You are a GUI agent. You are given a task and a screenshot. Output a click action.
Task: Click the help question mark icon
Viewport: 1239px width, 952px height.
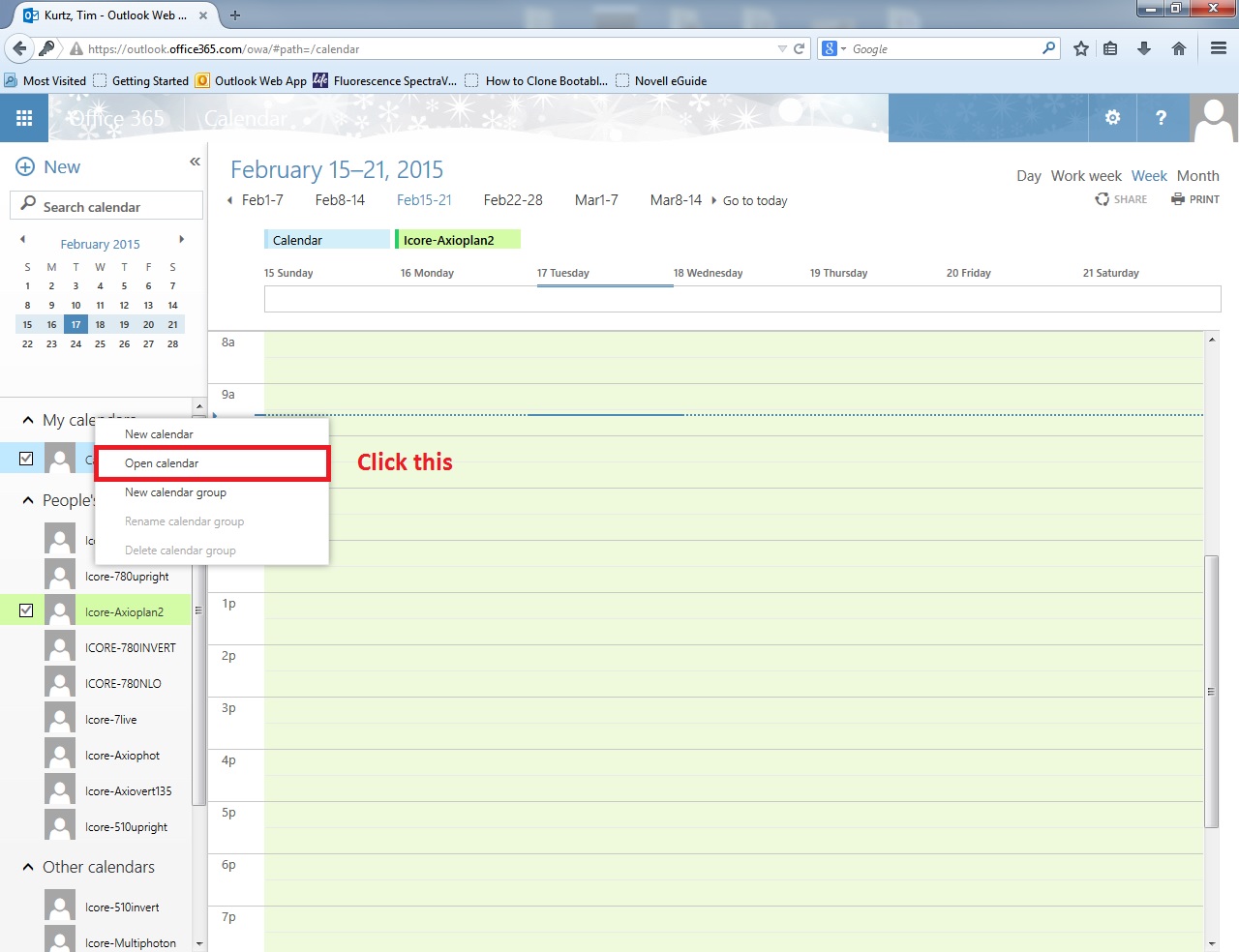point(1161,118)
